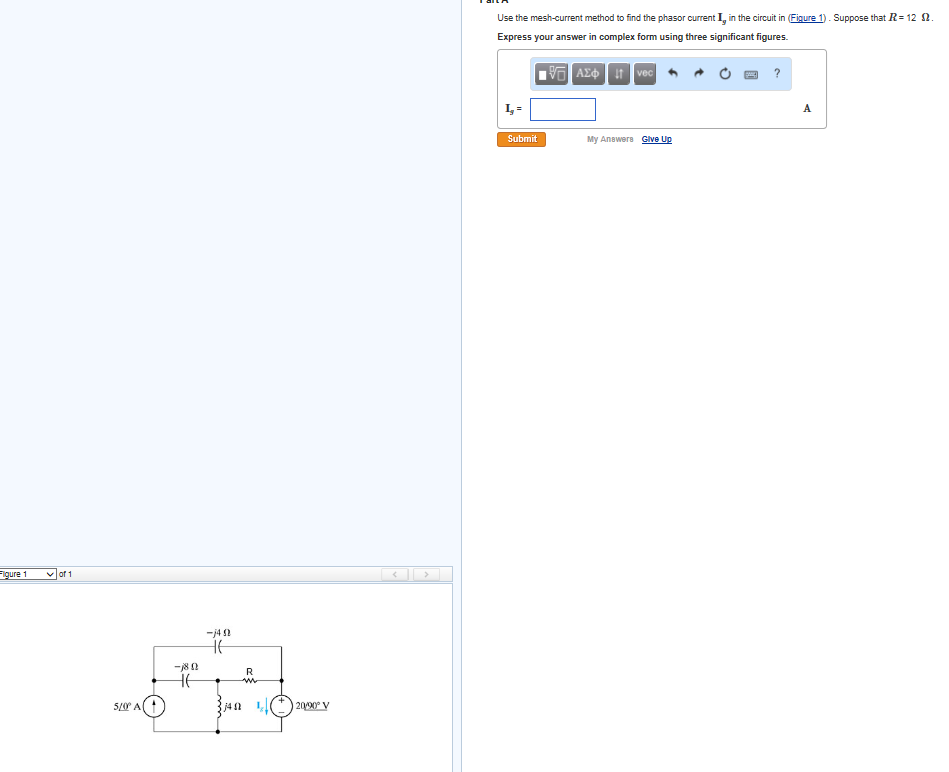Open the math templates palette icon

point(551,73)
